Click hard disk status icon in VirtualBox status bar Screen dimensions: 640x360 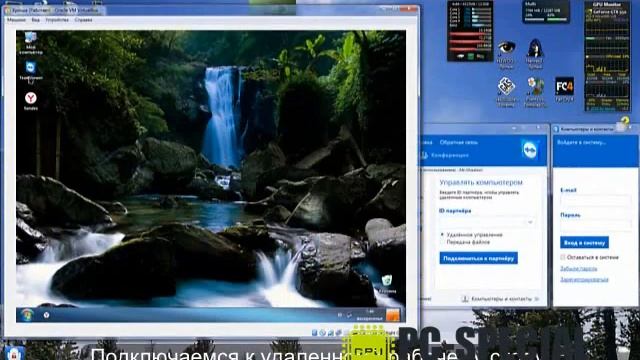click(314, 333)
